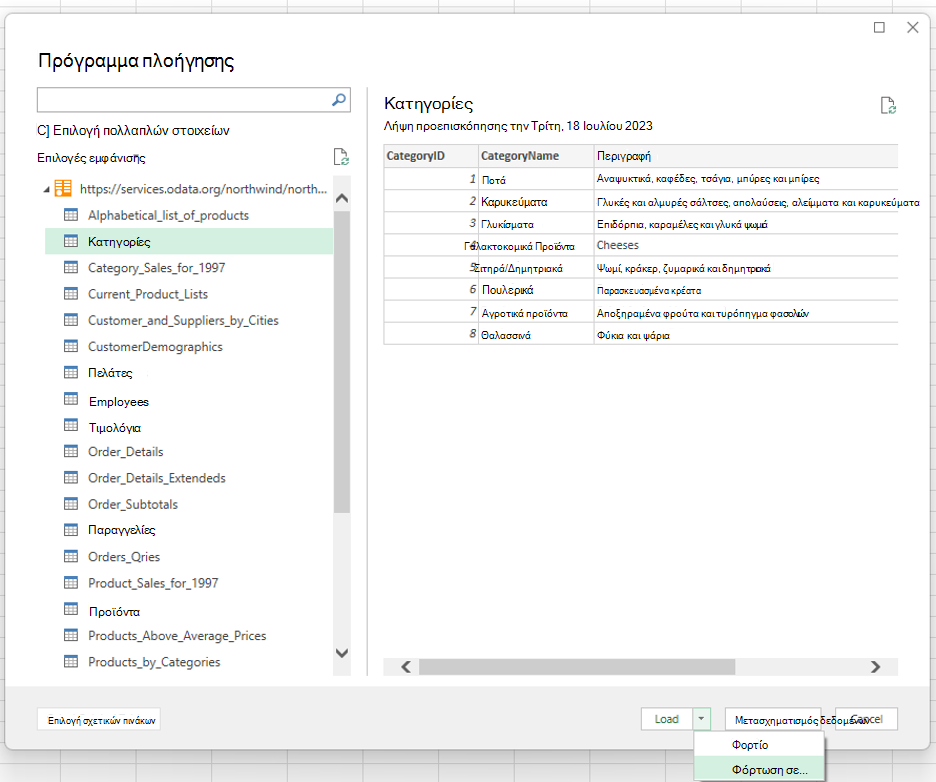
Task: Collapse the services.odata.org northwind tree node
Action: pyautogui.click(x=47, y=190)
